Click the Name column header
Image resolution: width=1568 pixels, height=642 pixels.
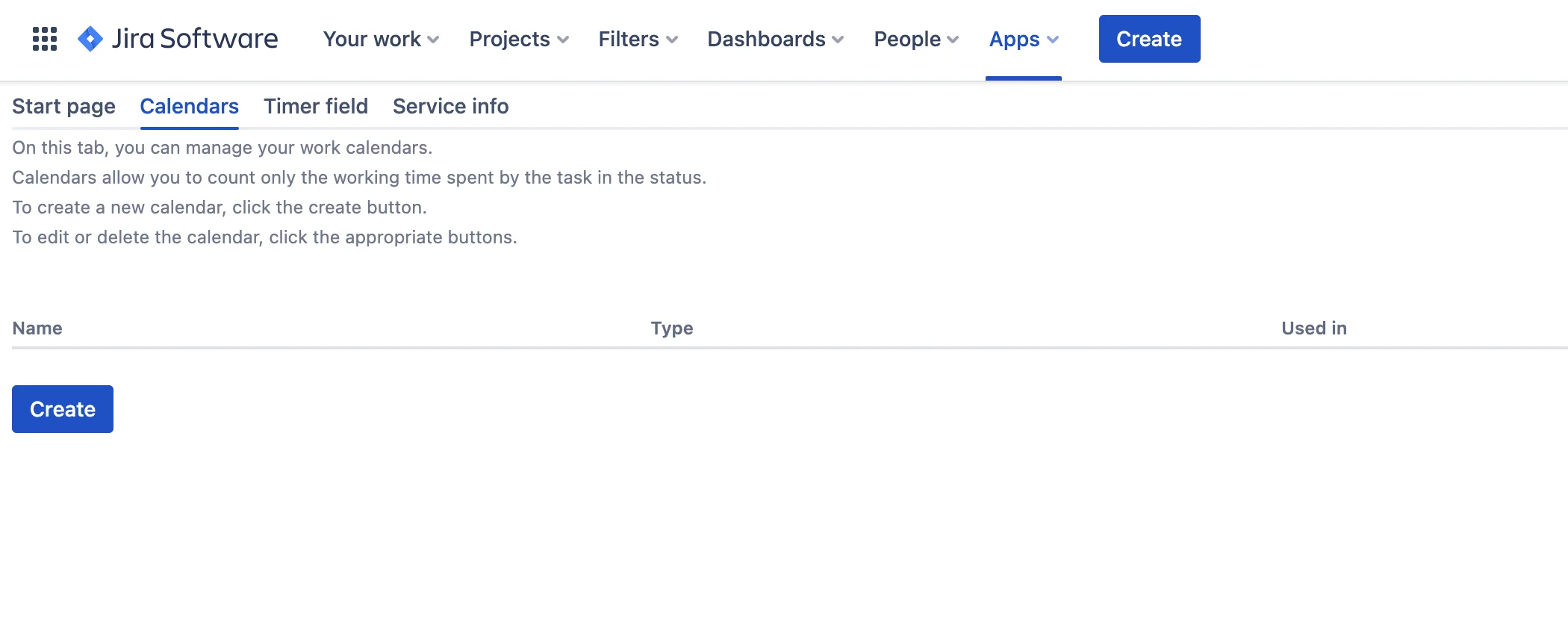point(37,328)
